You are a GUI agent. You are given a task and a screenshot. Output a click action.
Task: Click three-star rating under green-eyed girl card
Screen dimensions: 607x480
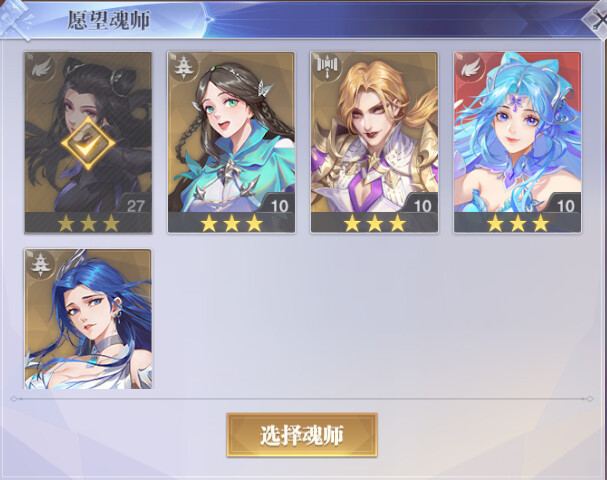click(231, 223)
